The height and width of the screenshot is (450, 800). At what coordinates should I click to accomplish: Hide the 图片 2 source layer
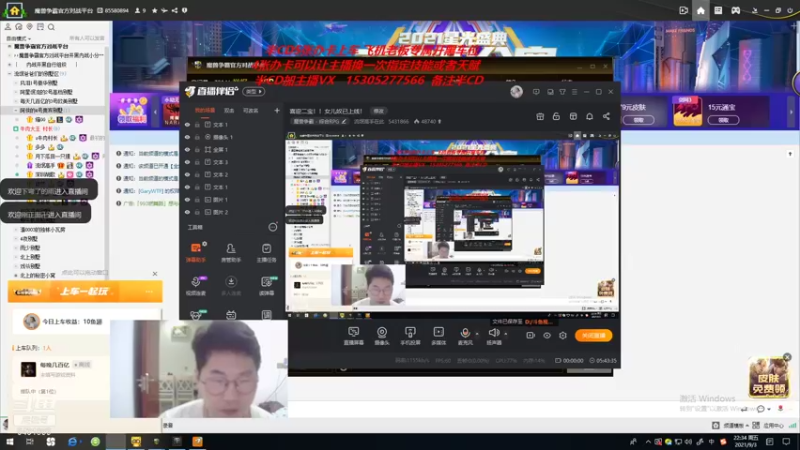coord(187,212)
